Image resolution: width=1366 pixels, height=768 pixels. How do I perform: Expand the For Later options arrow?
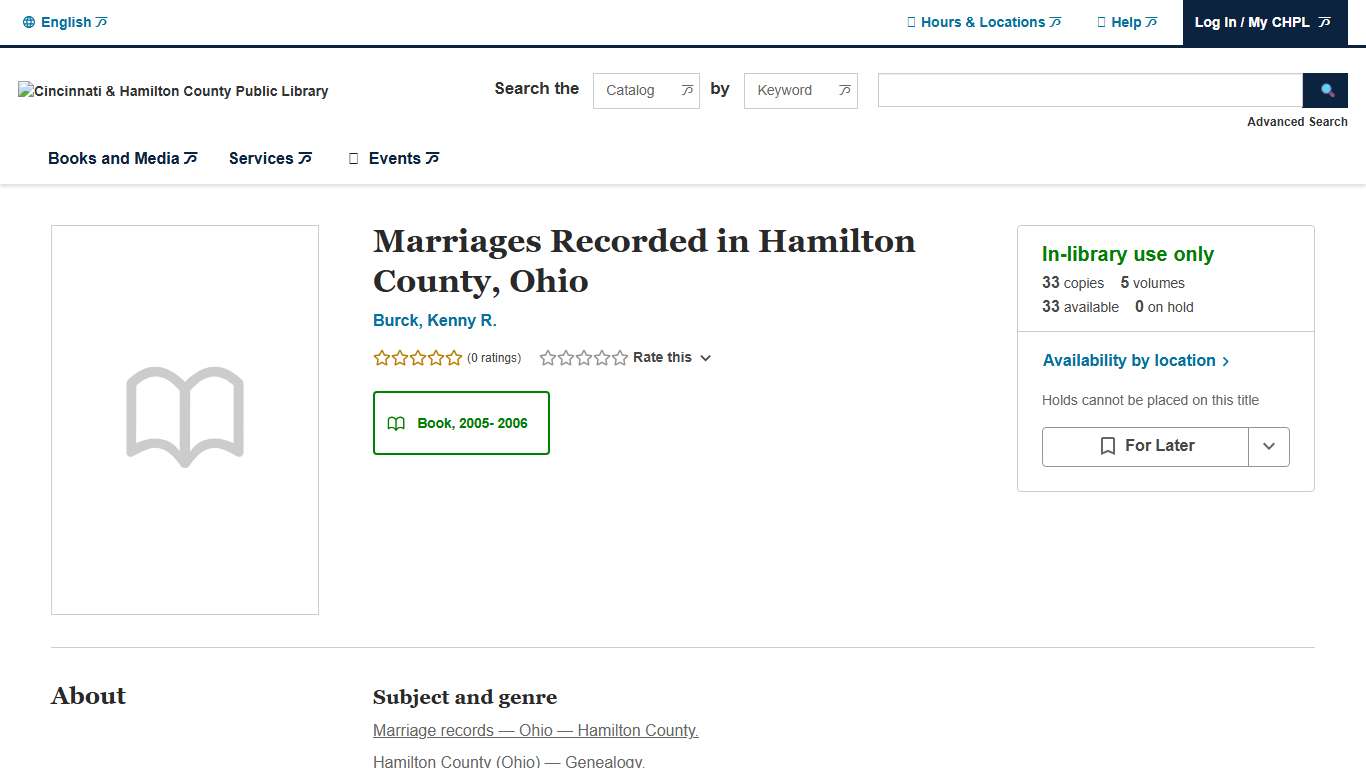pos(1269,446)
